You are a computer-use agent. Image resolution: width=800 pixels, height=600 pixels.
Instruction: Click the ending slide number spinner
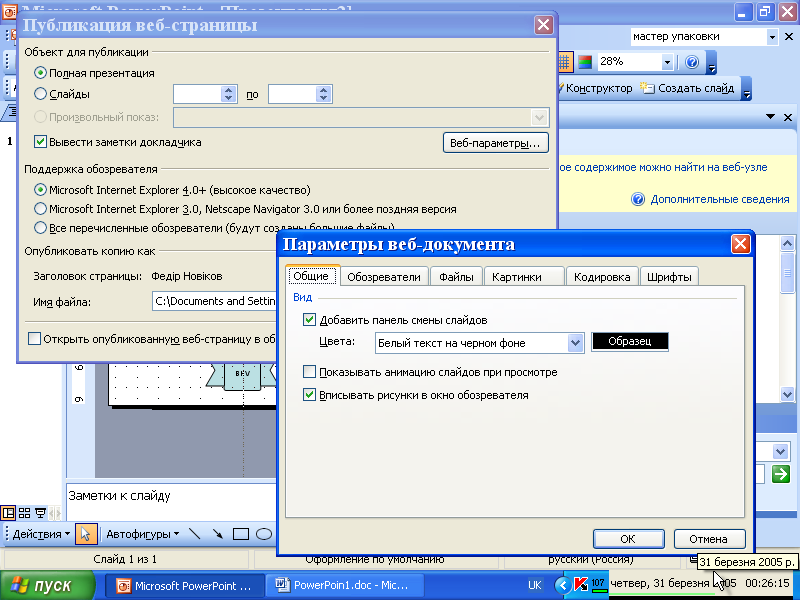[323, 94]
